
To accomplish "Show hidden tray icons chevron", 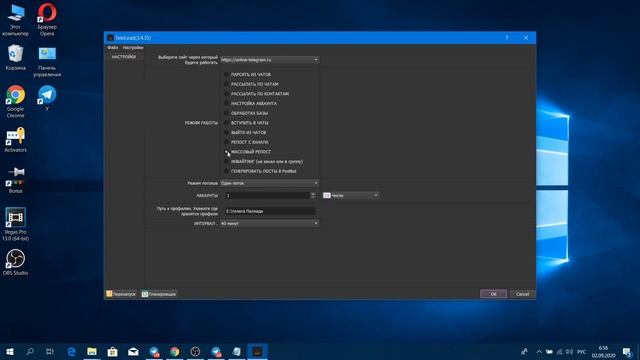I will point(539,351).
